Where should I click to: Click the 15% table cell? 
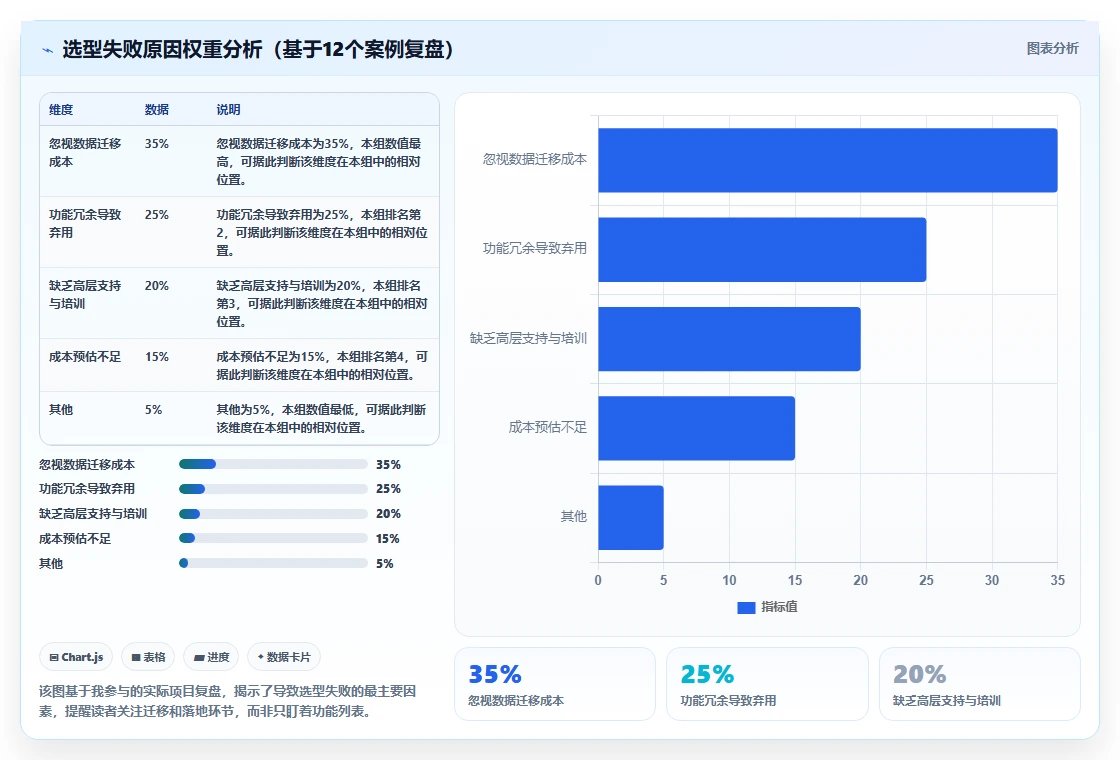point(156,356)
